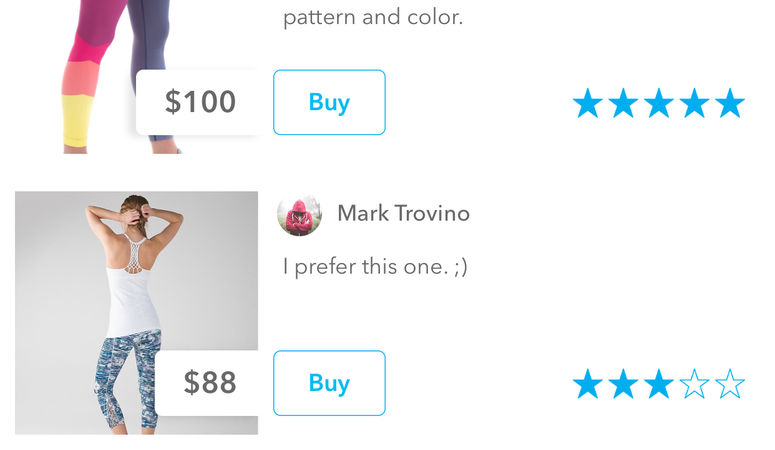Select the first star on the $100 item rating

point(588,103)
